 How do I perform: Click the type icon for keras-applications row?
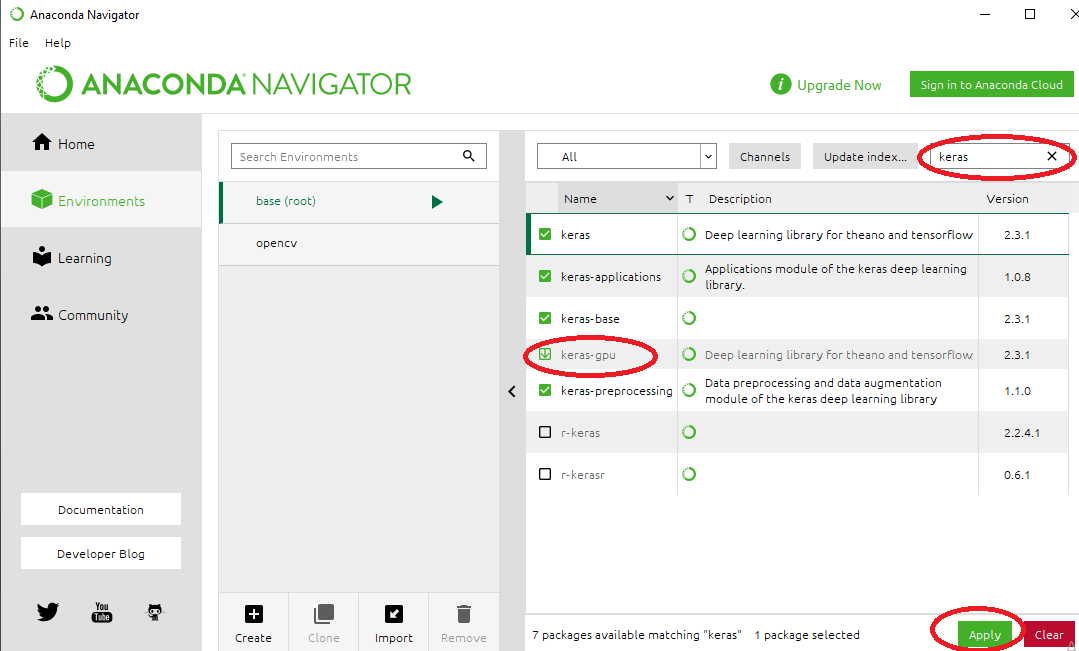tap(689, 276)
